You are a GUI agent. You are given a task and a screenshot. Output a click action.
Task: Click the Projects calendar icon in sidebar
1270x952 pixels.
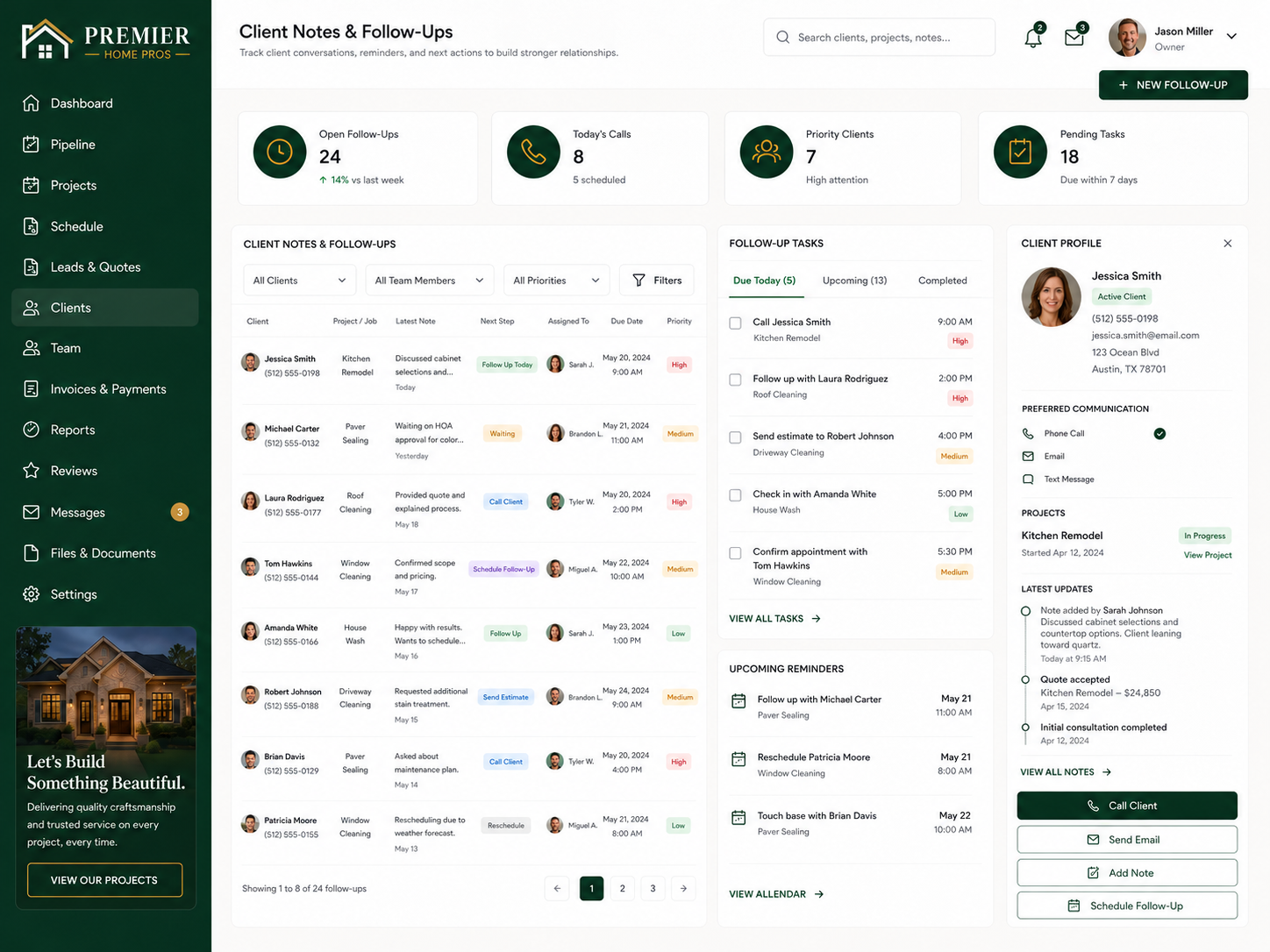pyautogui.click(x=32, y=185)
